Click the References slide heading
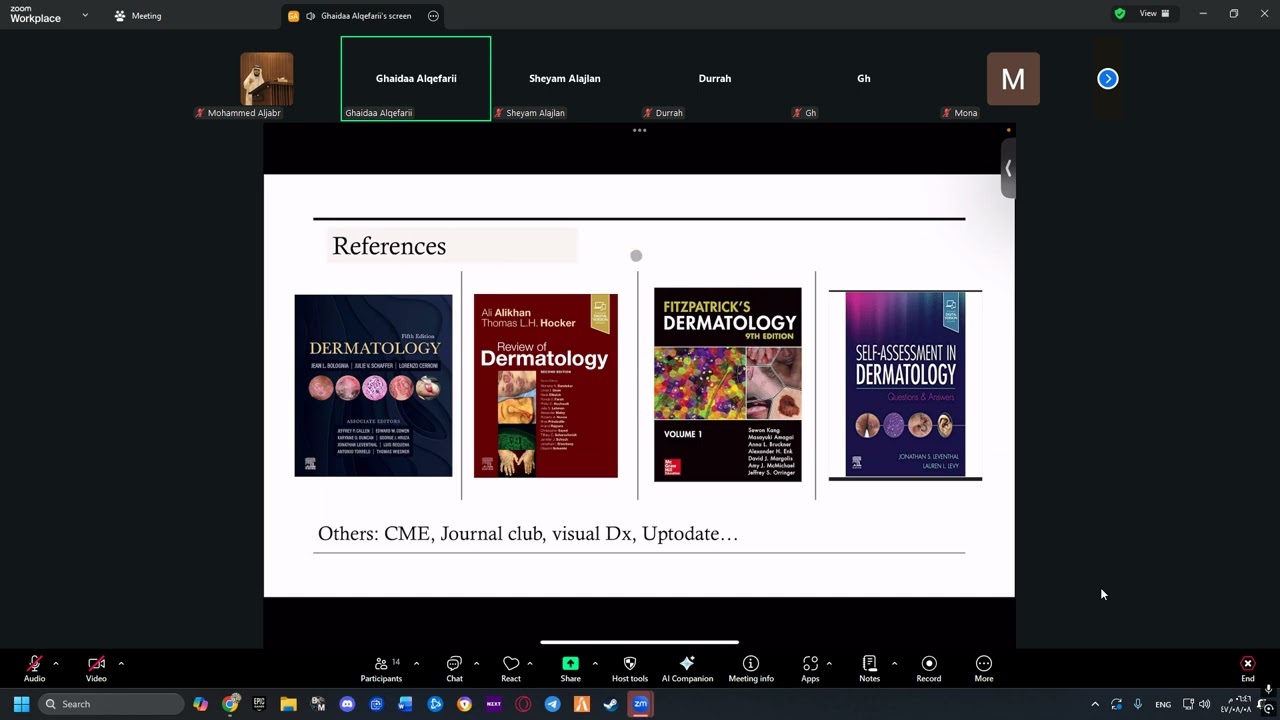Image resolution: width=1280 pixels, height=720 pixels. pyautogui.click(x=389, y=246)
